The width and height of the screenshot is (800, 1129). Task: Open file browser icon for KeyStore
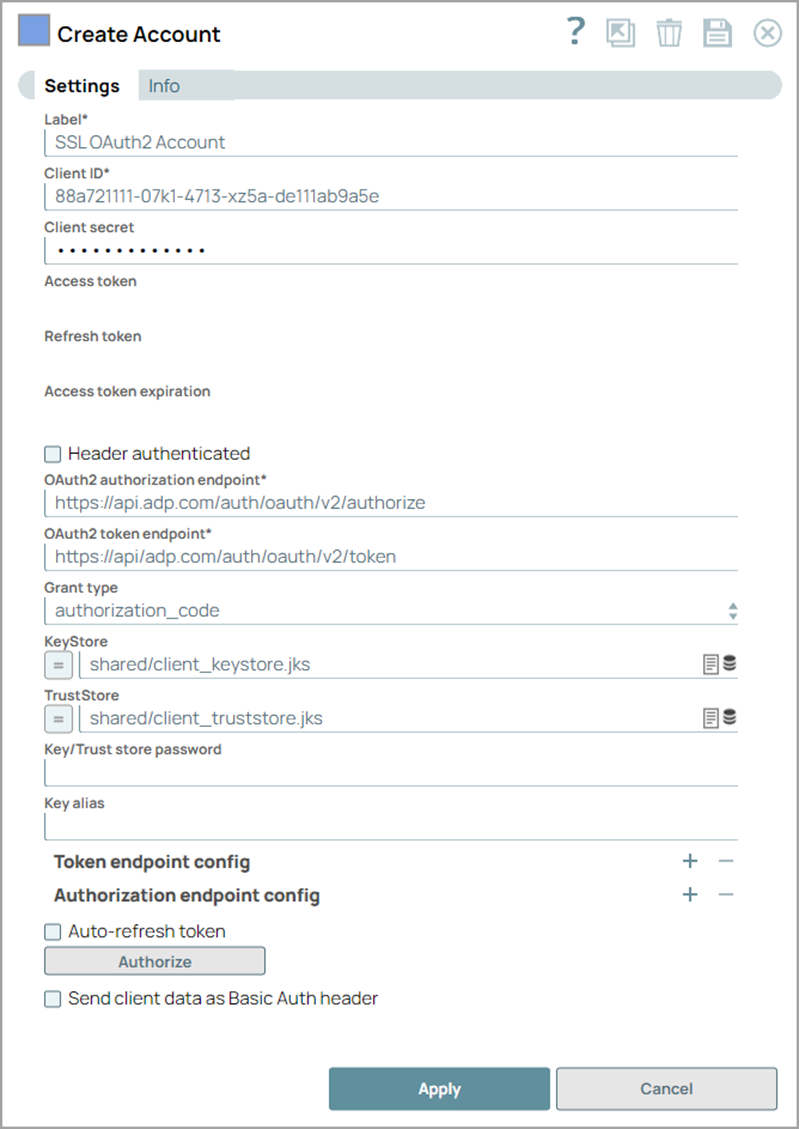tap(711, 663)
